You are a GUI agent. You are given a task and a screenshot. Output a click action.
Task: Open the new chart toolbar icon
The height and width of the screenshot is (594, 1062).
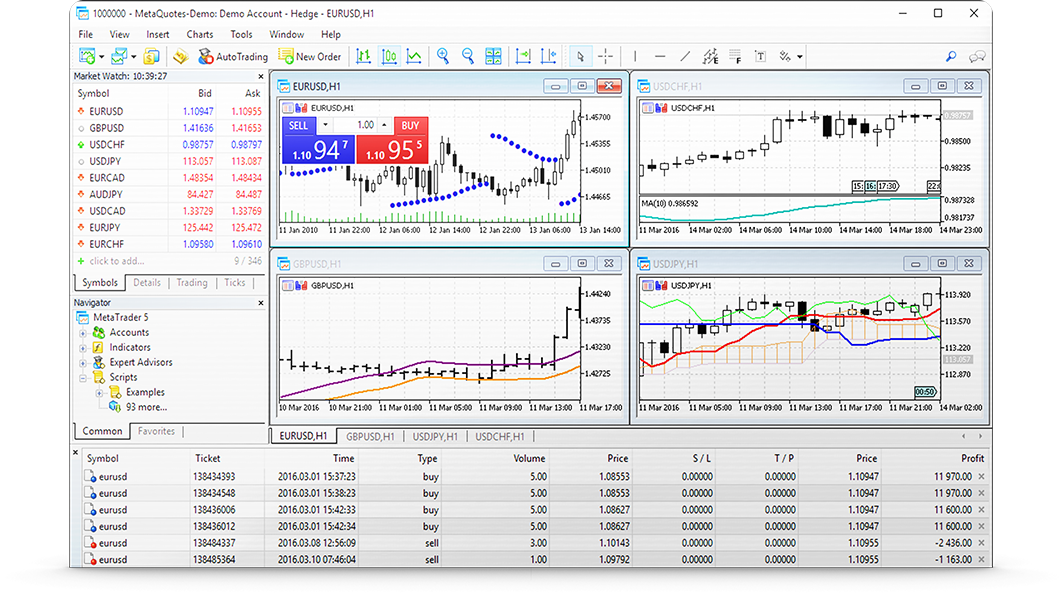87,56
